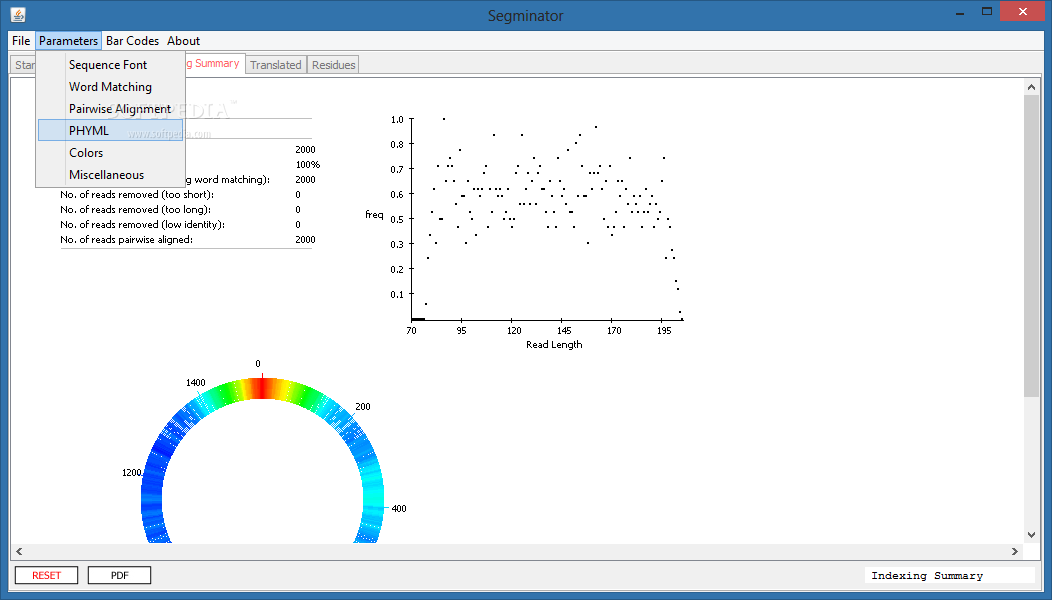The width and height of the screenshot is (1052, 600).
Task: Open the partly hidden Start tab
Action: [24, 65]
